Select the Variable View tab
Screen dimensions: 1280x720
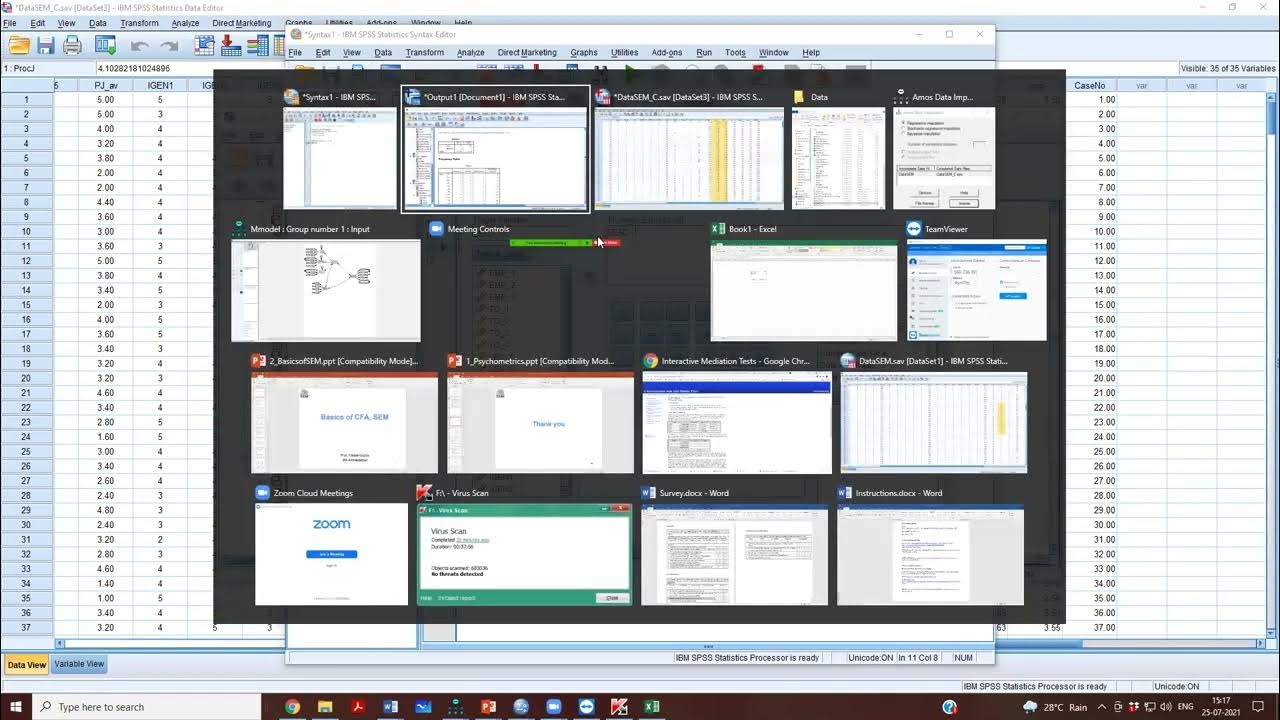tap(79, 664)
